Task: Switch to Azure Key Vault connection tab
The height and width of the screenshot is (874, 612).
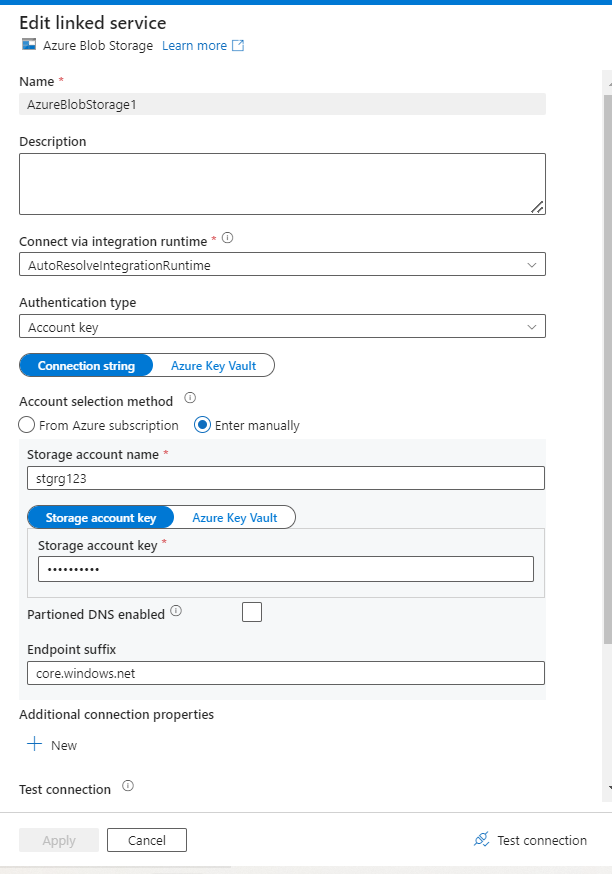Action: point(213,365)
